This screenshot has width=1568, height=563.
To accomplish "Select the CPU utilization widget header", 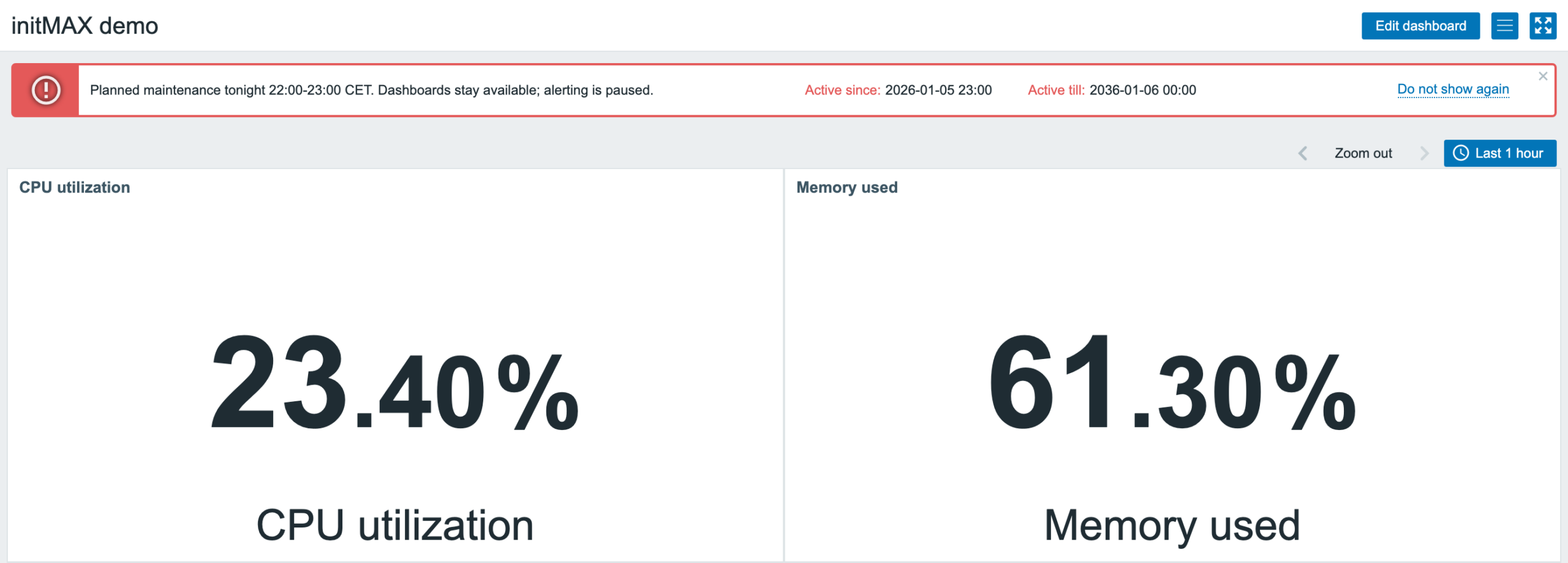I will (75, 187).
